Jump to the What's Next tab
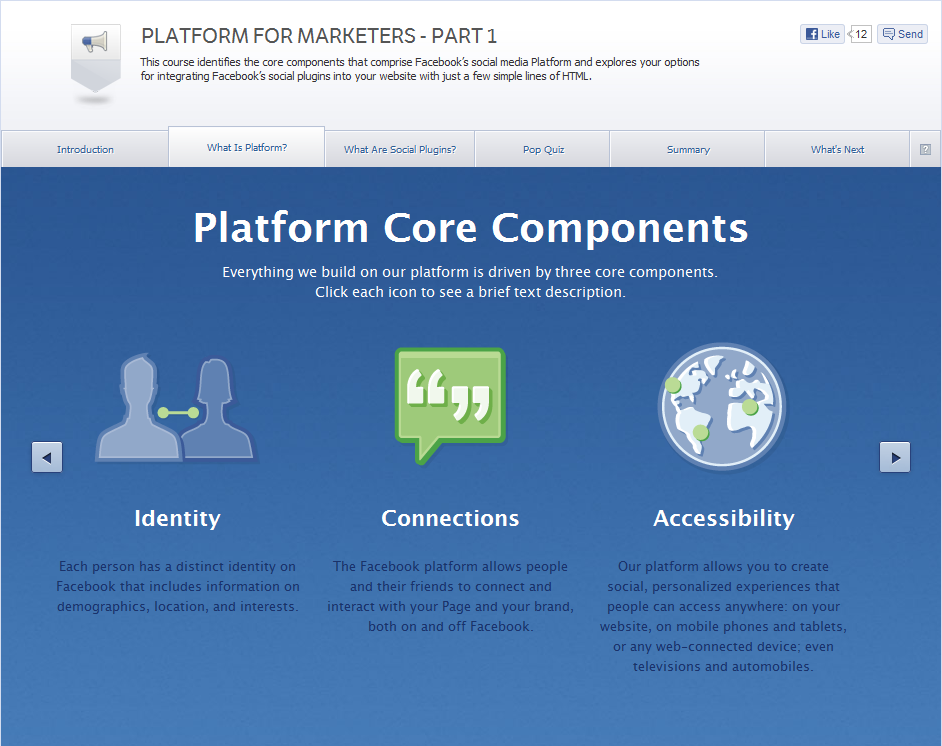942x746 pixels. [x=837, y=149]
